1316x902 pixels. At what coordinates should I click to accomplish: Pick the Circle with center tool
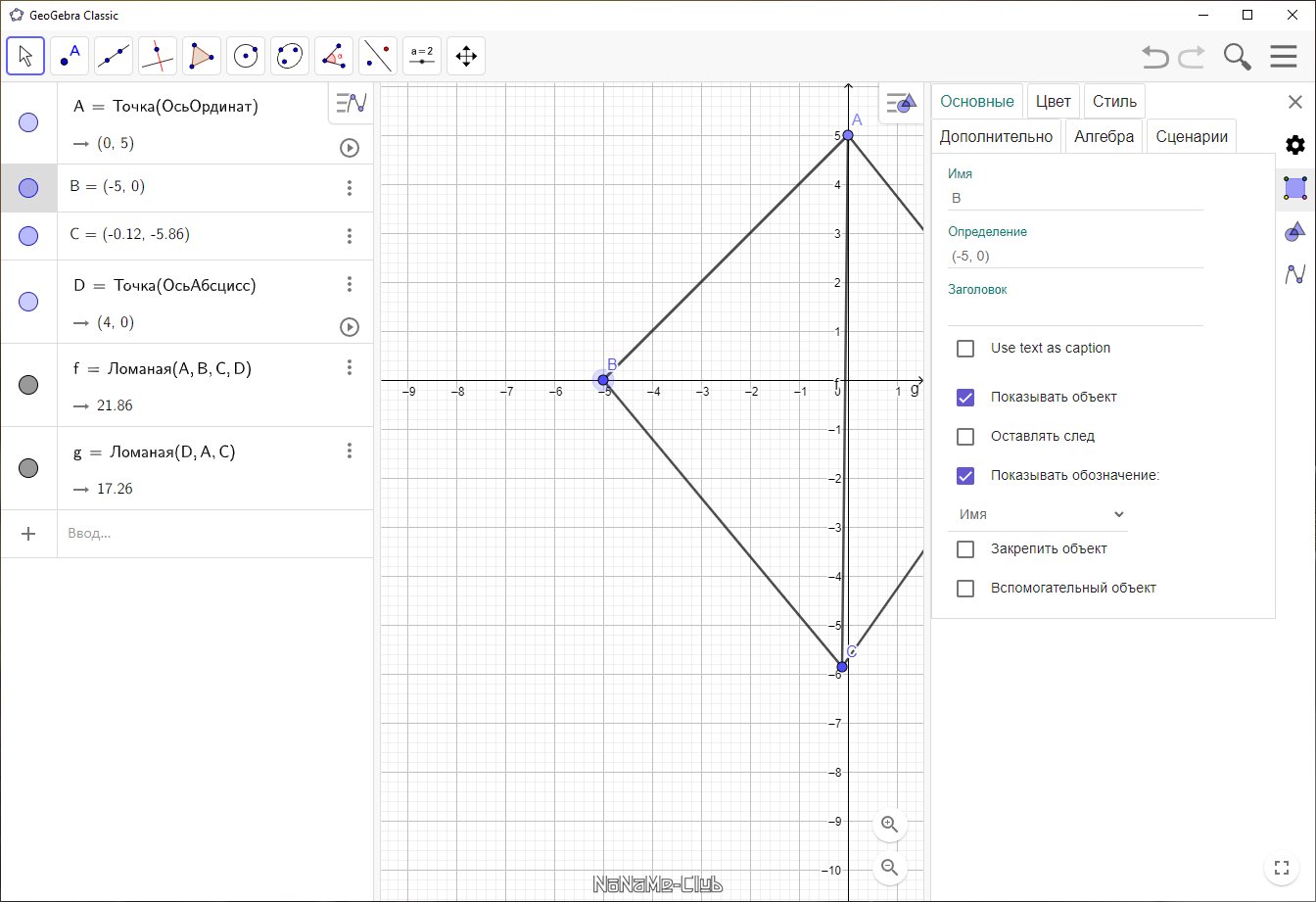[246, 56]
